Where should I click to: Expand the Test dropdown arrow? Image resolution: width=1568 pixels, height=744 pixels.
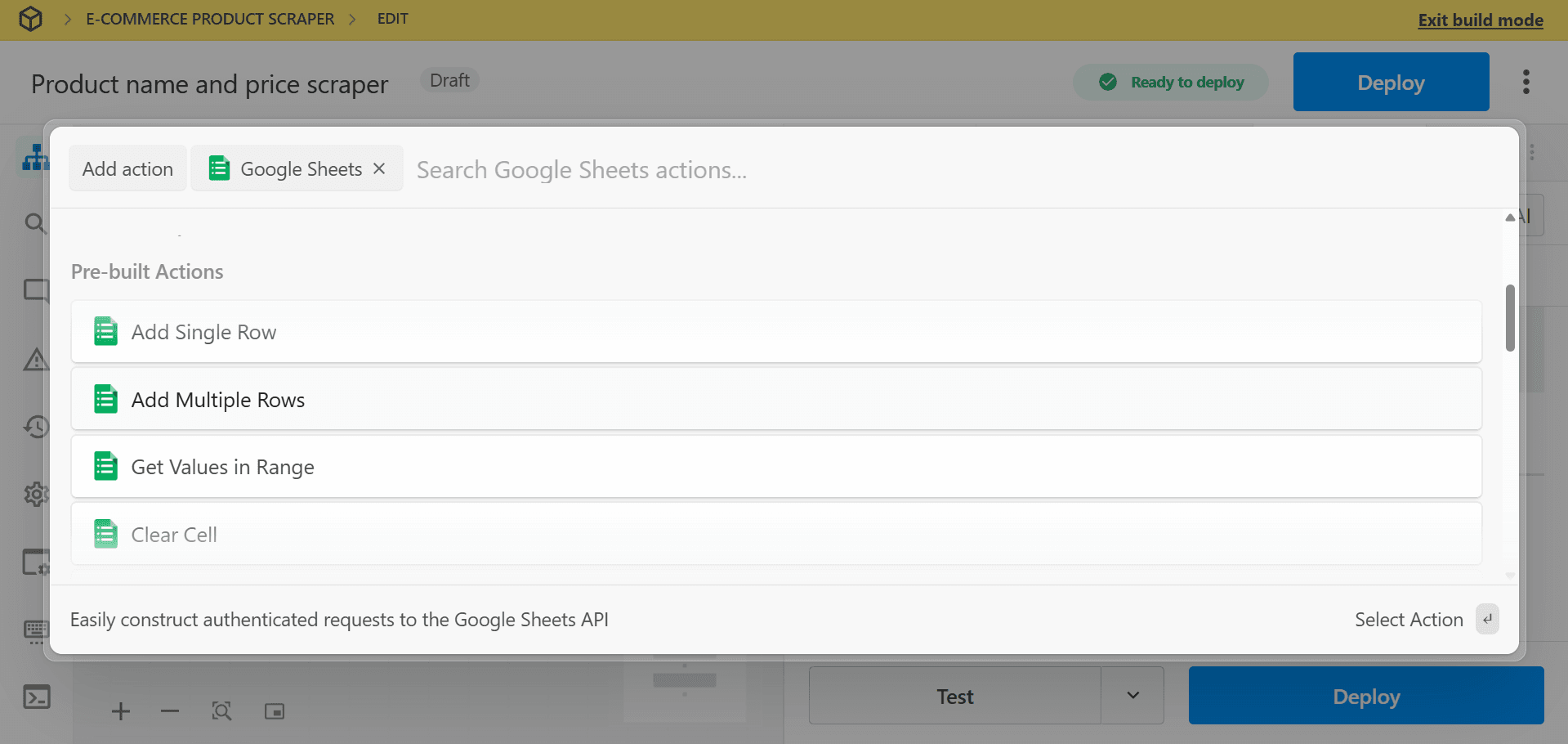pos(1132,696)
